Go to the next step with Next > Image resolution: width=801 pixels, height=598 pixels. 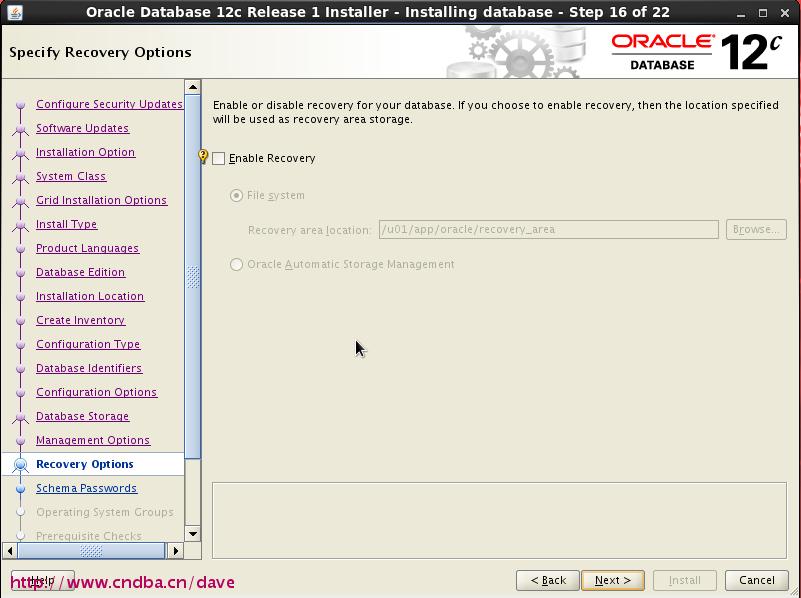[613, 580]
